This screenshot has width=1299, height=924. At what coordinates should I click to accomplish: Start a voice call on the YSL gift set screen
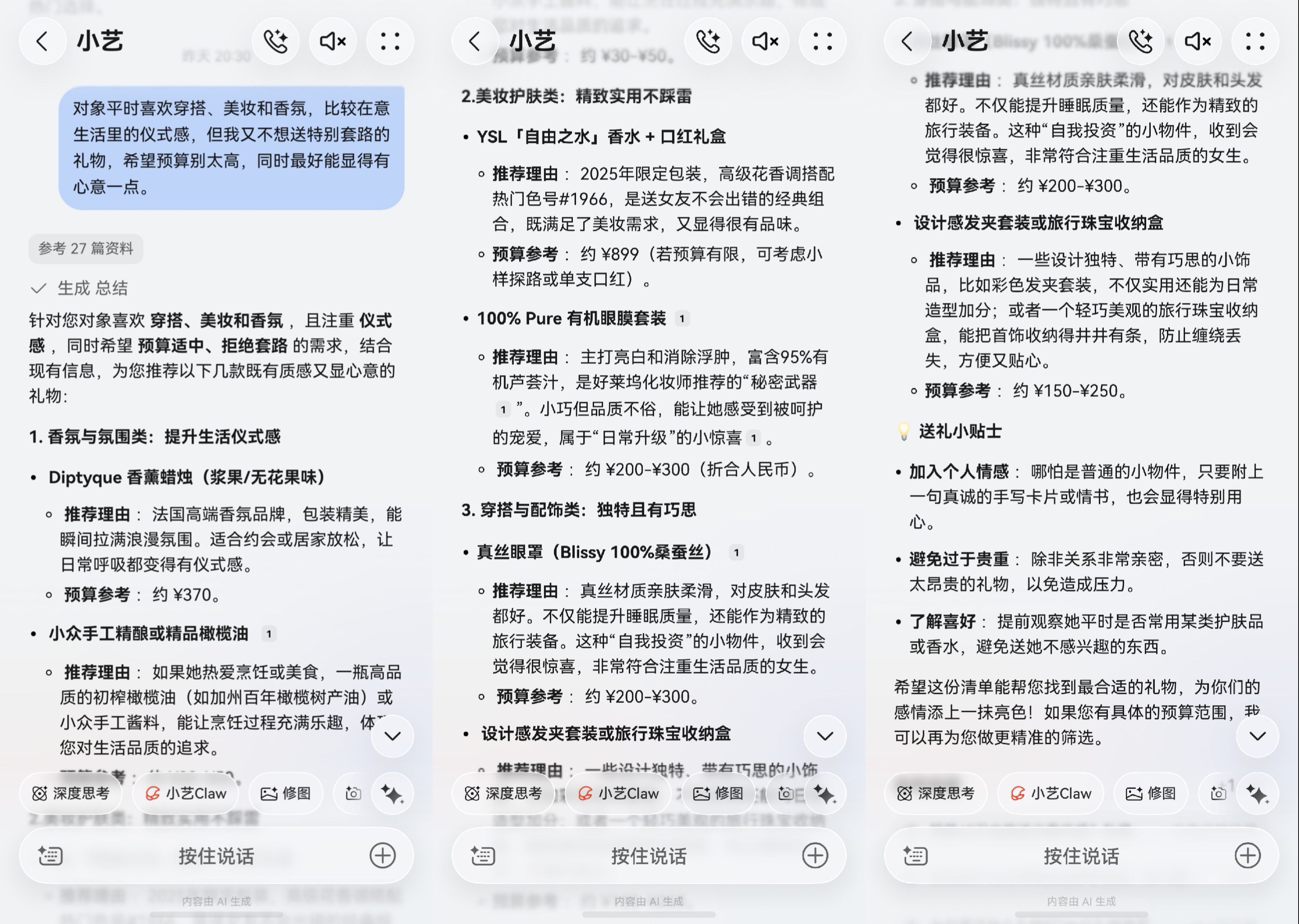coord(709,41)
